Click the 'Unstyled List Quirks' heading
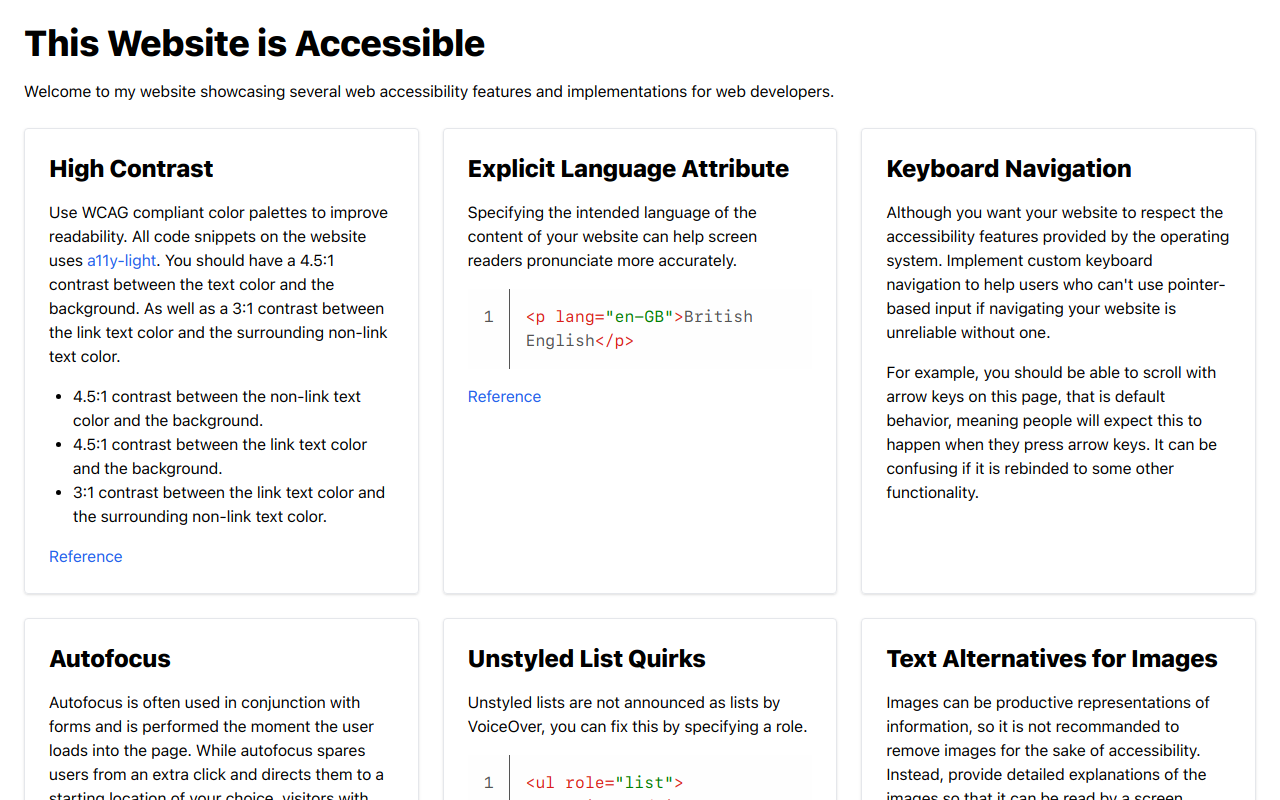 coord(587,659)
